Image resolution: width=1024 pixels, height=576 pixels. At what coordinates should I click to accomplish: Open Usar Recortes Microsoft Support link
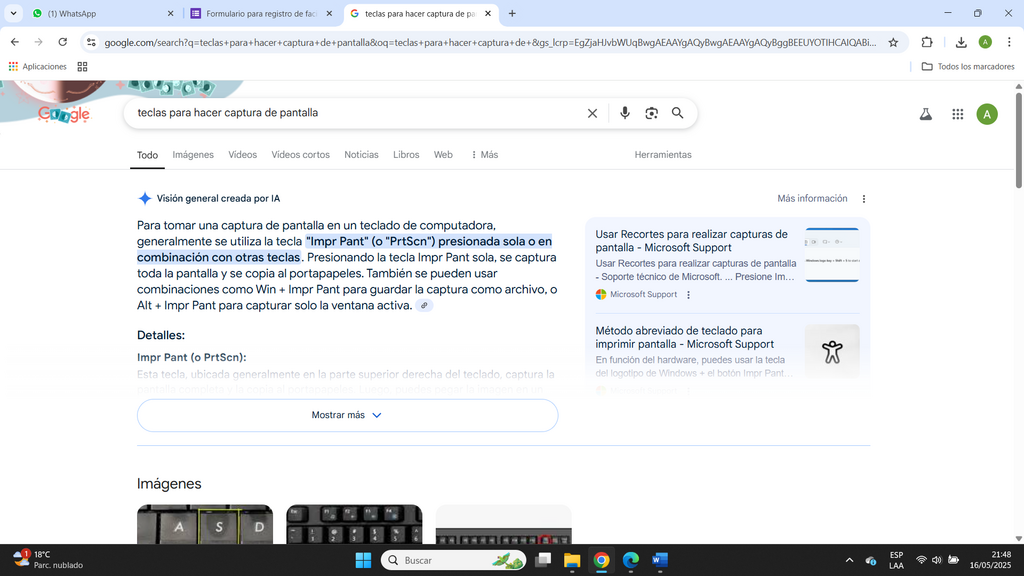[x=692, y=241]
